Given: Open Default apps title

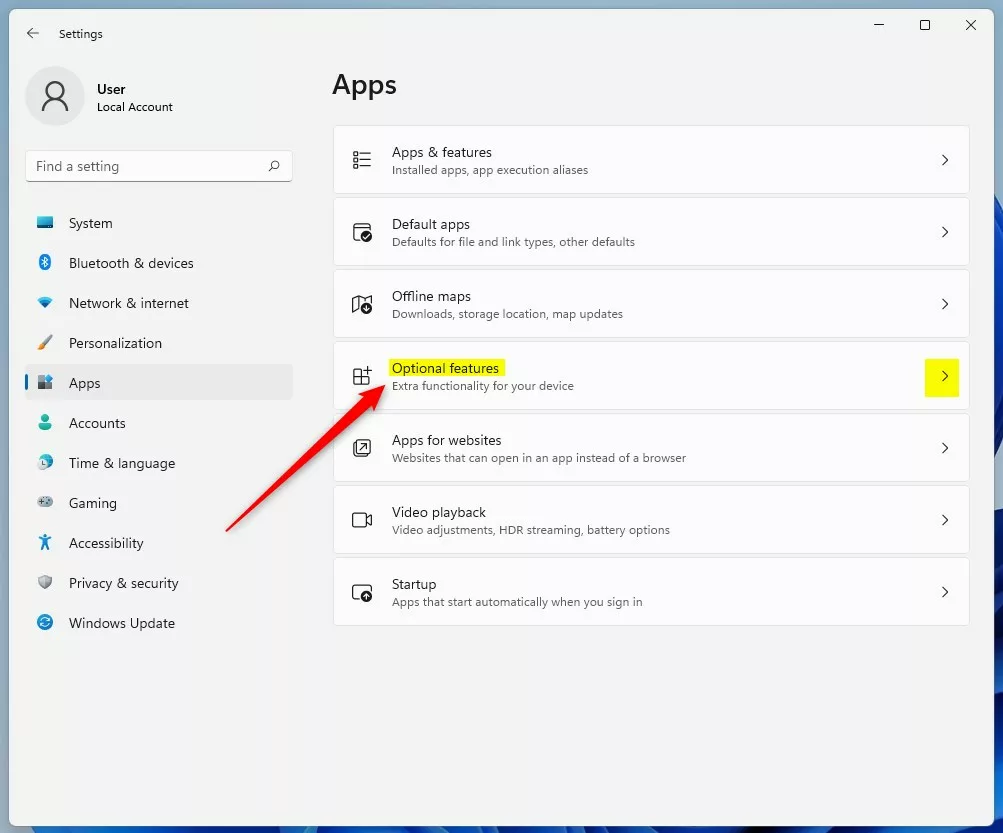Looking at the screenshot, I should (x=430, y=224).
